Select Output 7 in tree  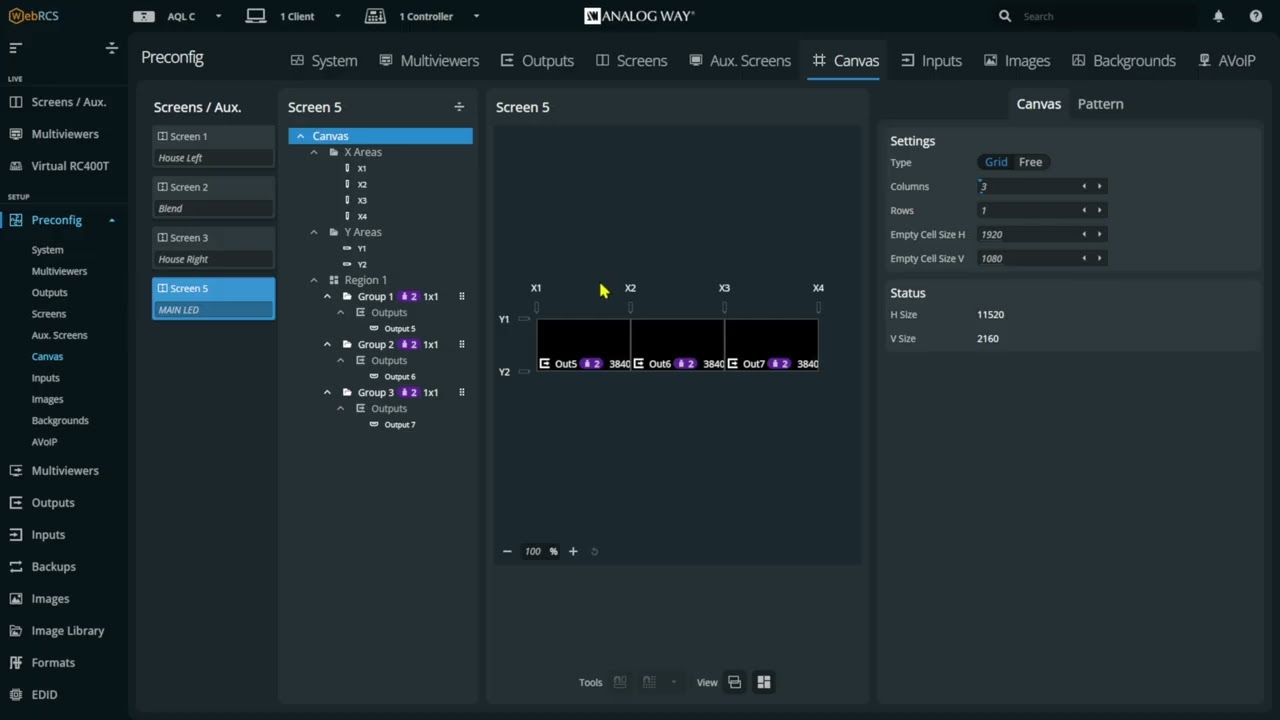tap(400, 425)
